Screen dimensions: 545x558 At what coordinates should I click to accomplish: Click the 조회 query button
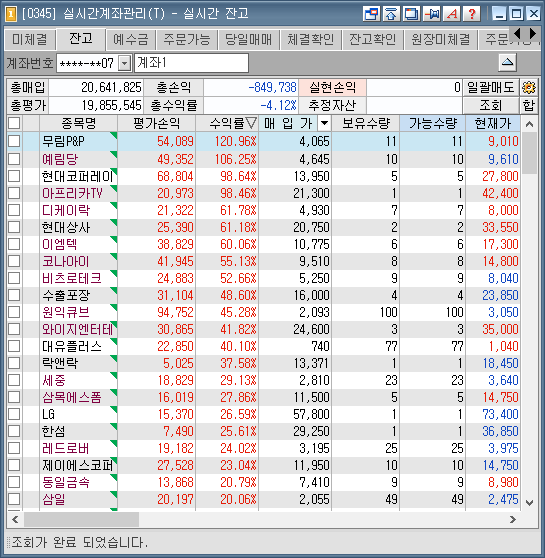[491, 105]
